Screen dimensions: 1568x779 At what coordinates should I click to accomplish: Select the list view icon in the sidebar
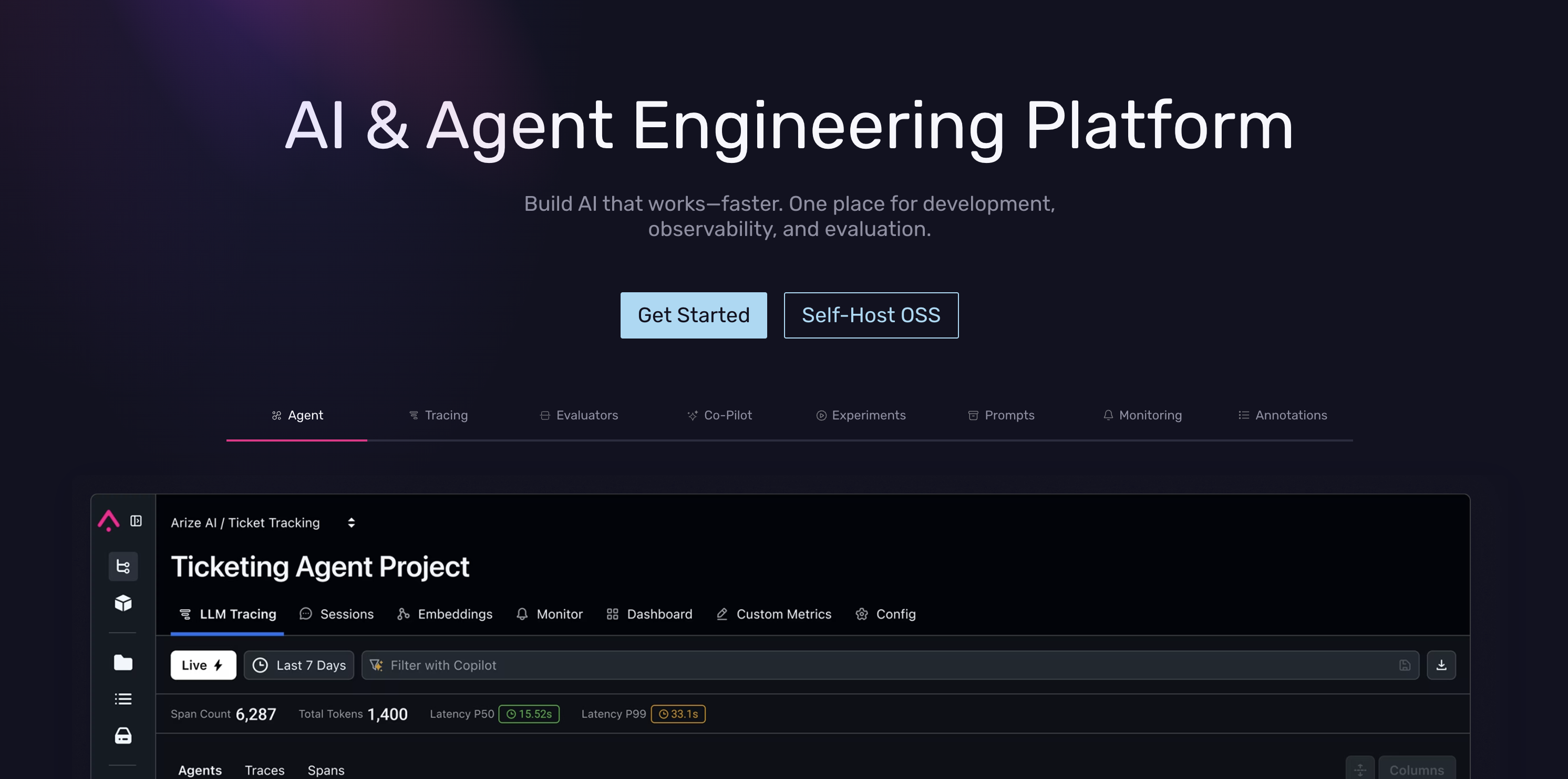tap(123, 699)
